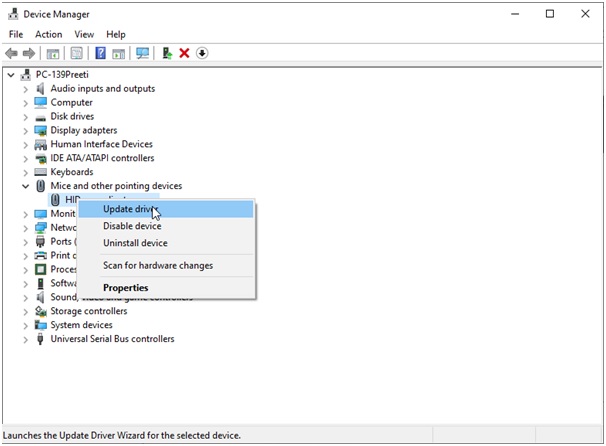
Task: Click the Display adapters icon
Action: (x=41, y=130)
